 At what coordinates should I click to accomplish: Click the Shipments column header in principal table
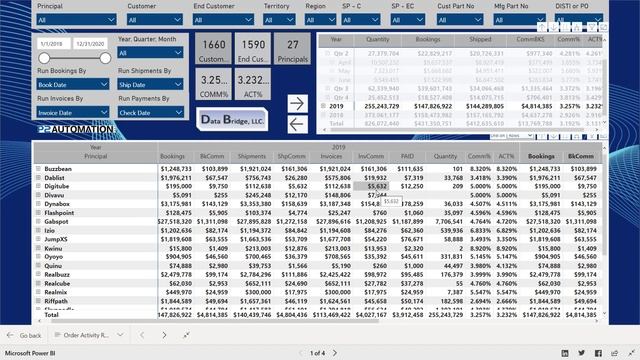point(252,156)
